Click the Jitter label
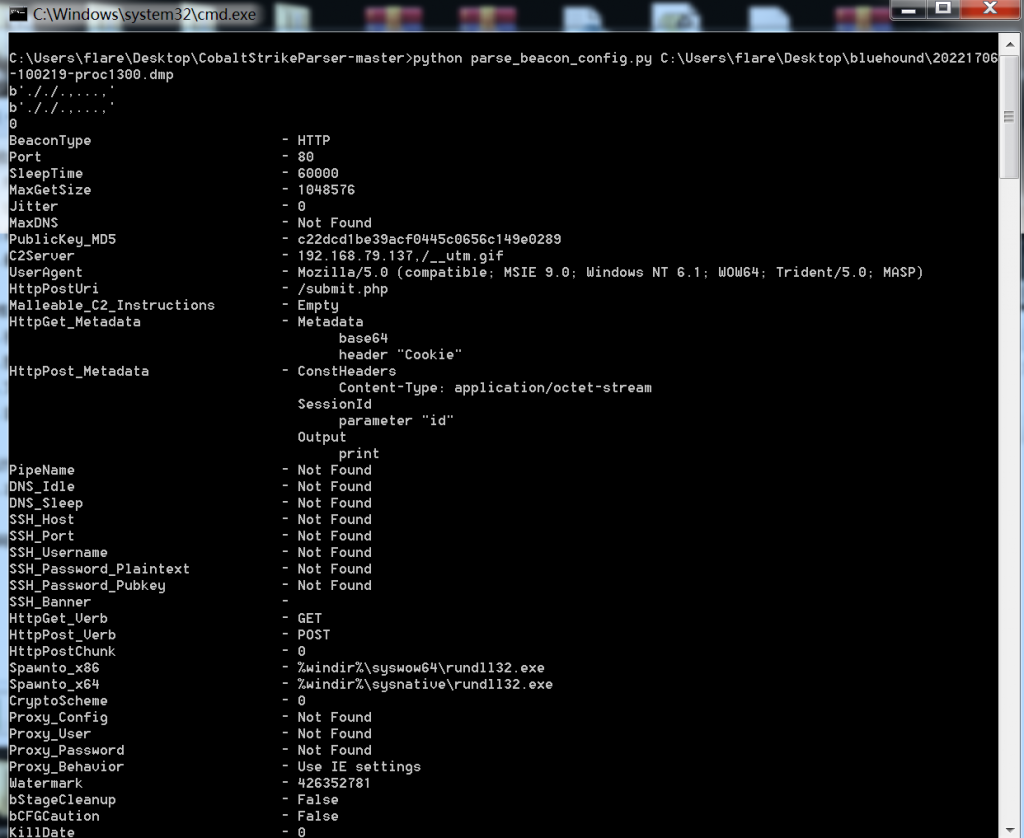 click(x=33, y=206)
